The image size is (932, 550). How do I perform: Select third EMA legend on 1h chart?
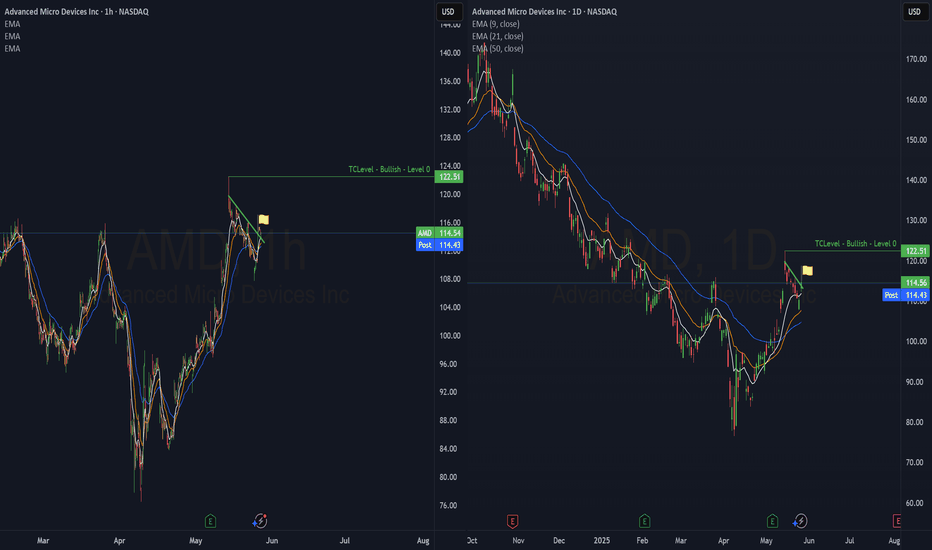coord(12,49)
